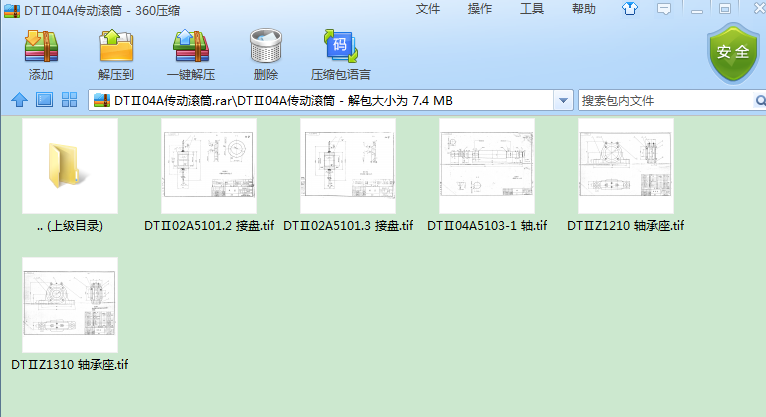Viewport: 766px width, 417px height.
Task: Click the file name 'DTⅡZ1310 轴承座.tif'
Action: [x=70, y=365]
